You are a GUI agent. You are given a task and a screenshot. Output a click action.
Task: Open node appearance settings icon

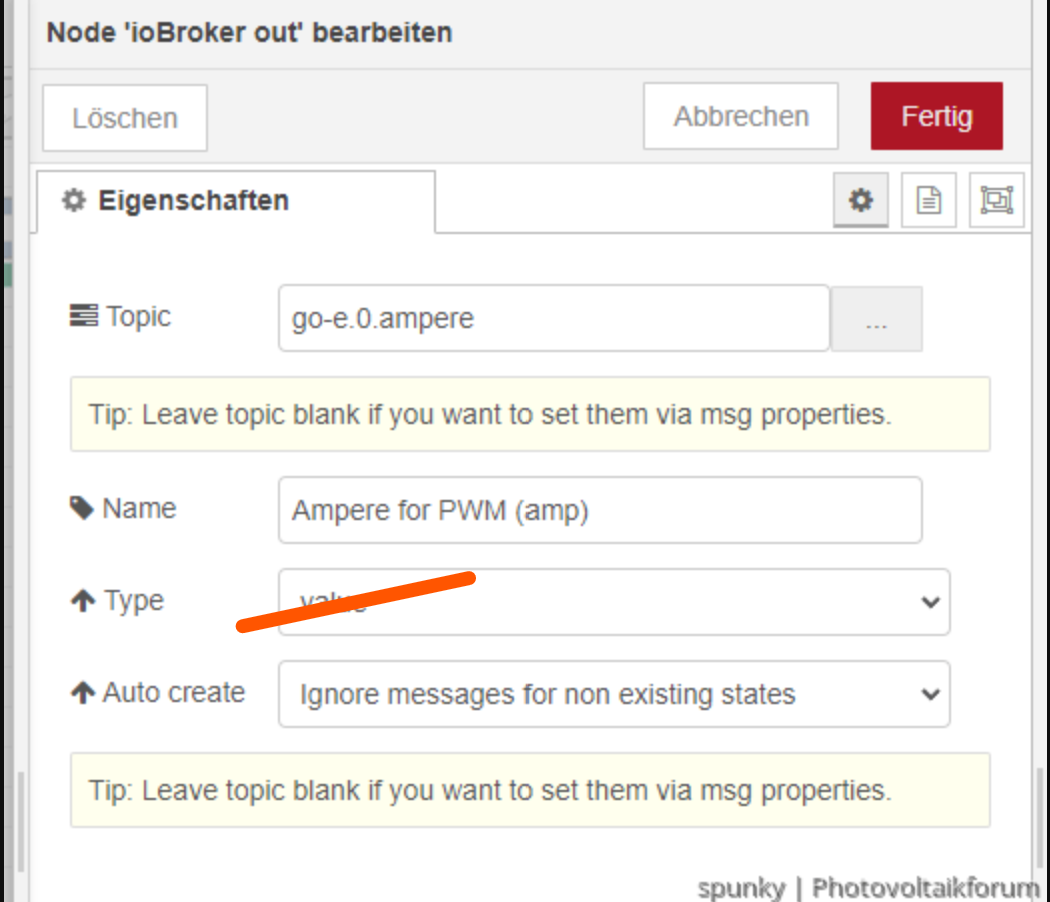pos(996,200)
